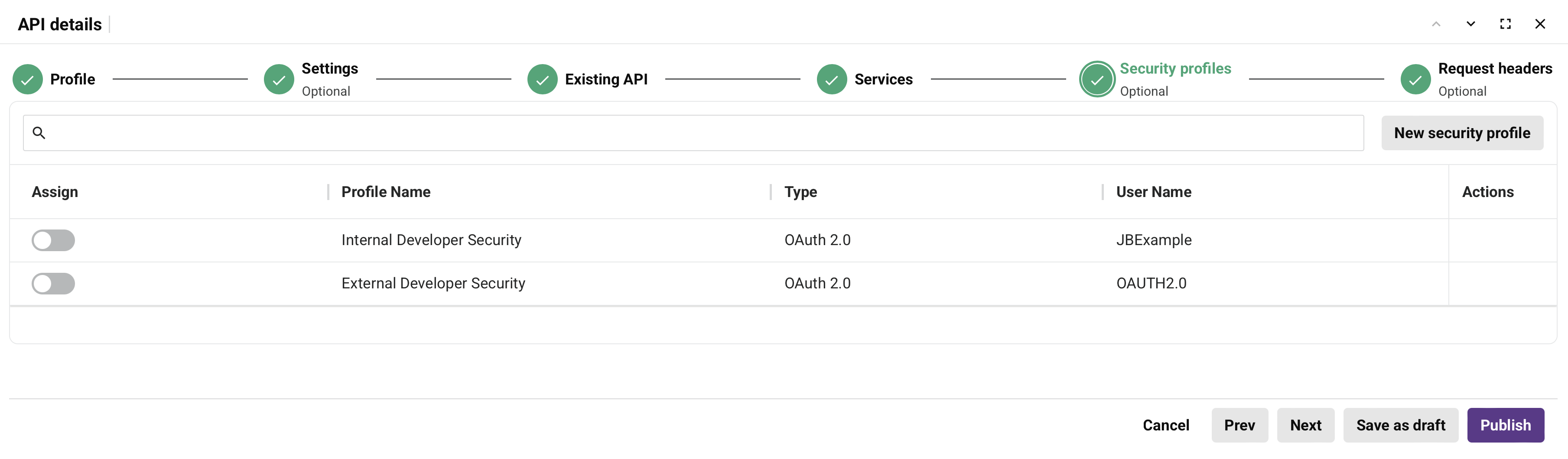This screenshot has width=1568, height=459.
Task: Publish the API details
Action: pos(1505,425)
